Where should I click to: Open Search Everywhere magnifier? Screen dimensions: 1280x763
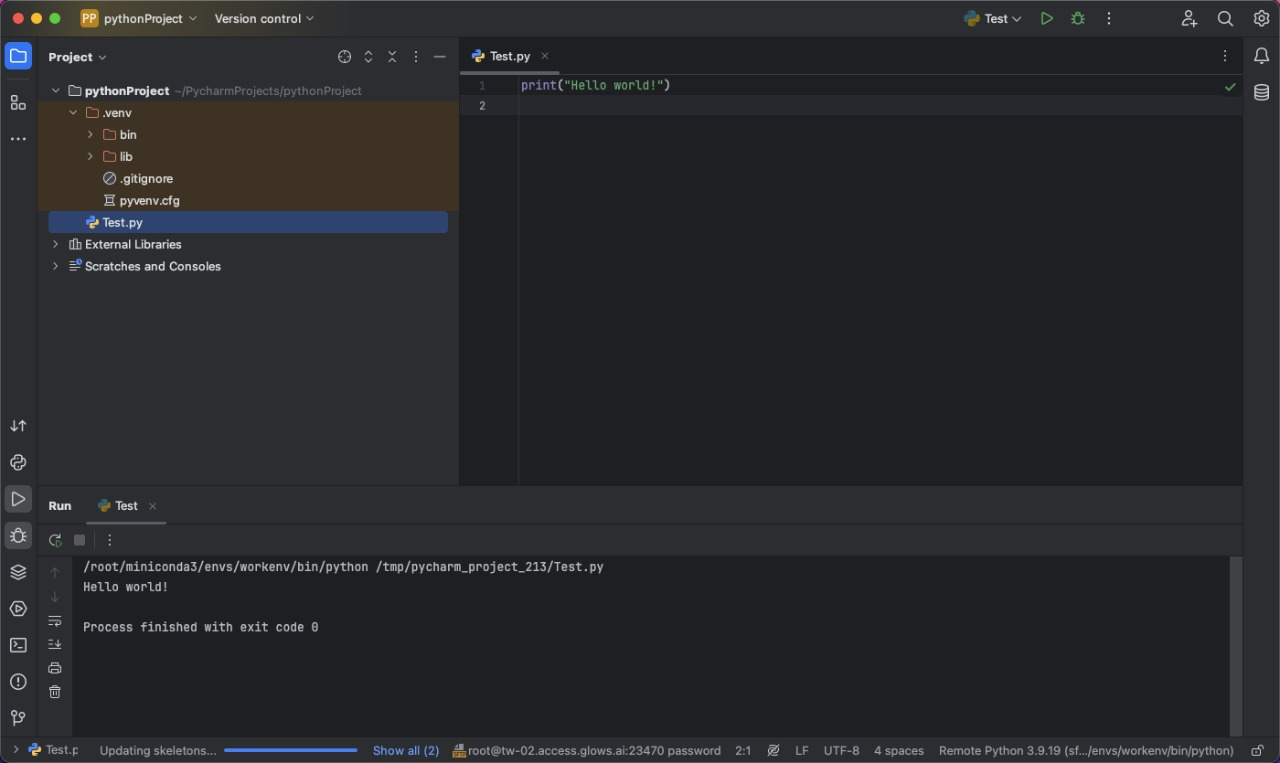coord(1225,18)
